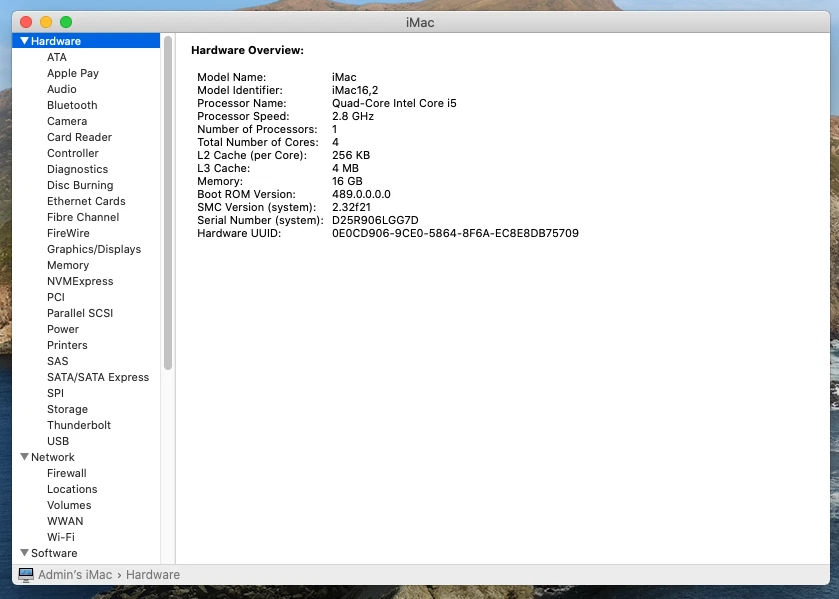839x599 pixels.
Task: View Graphics/Displays details
Action: [x=93, y=249]
